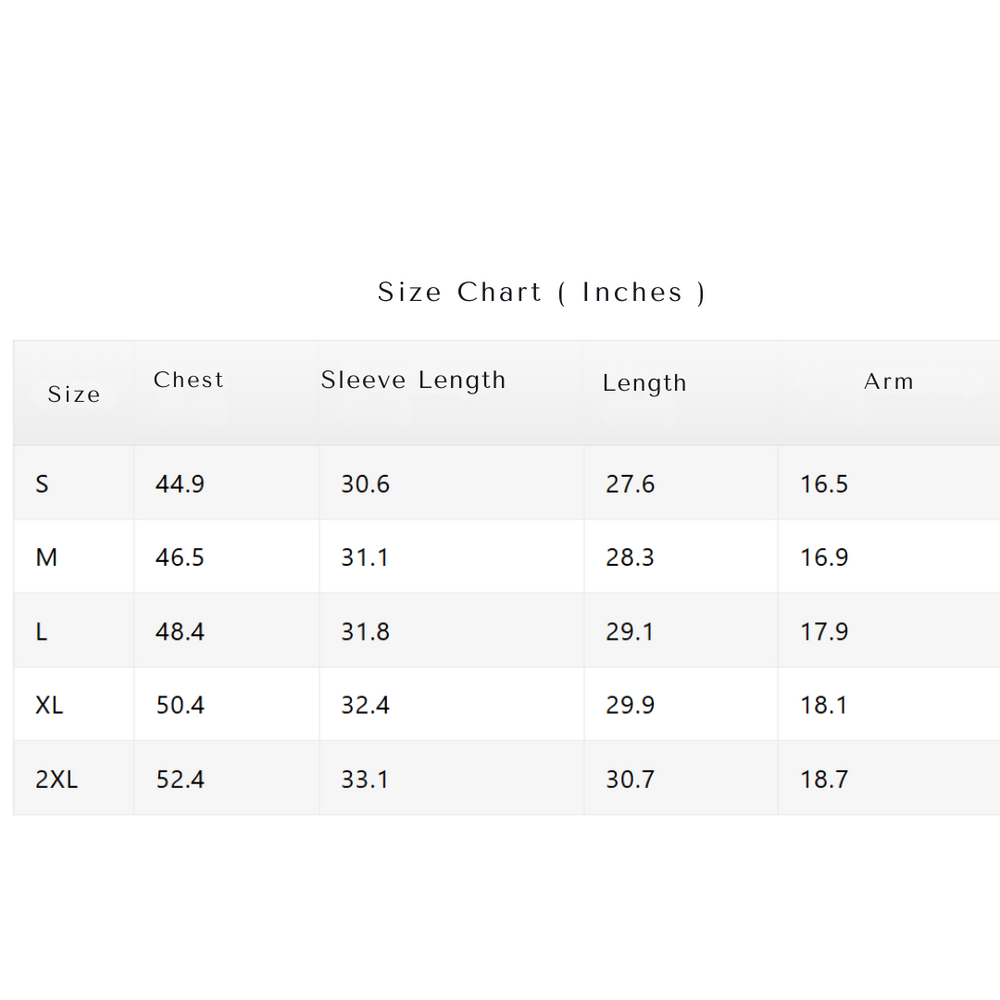The image size is (1000, 1000).
Task: Click the Length column header
Action: click(x=644, y=383)
